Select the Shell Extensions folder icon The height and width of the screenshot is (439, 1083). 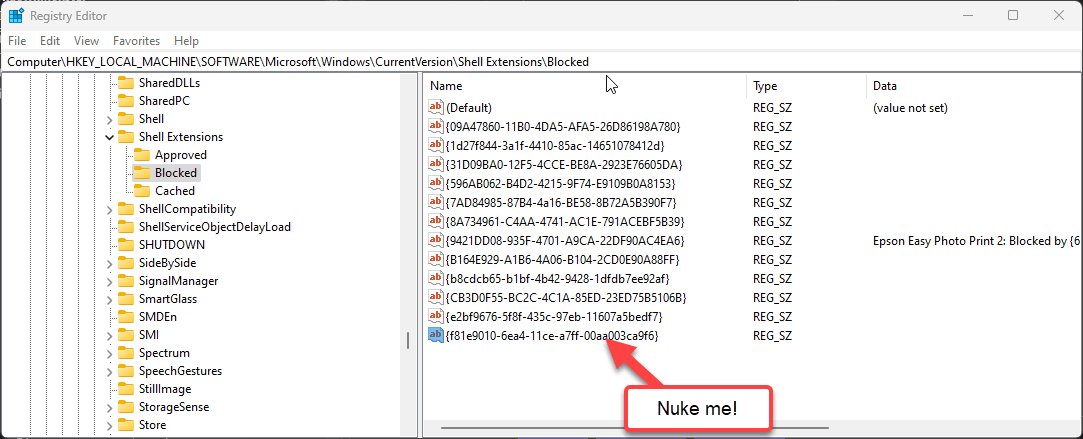click(x=126, y=137)
